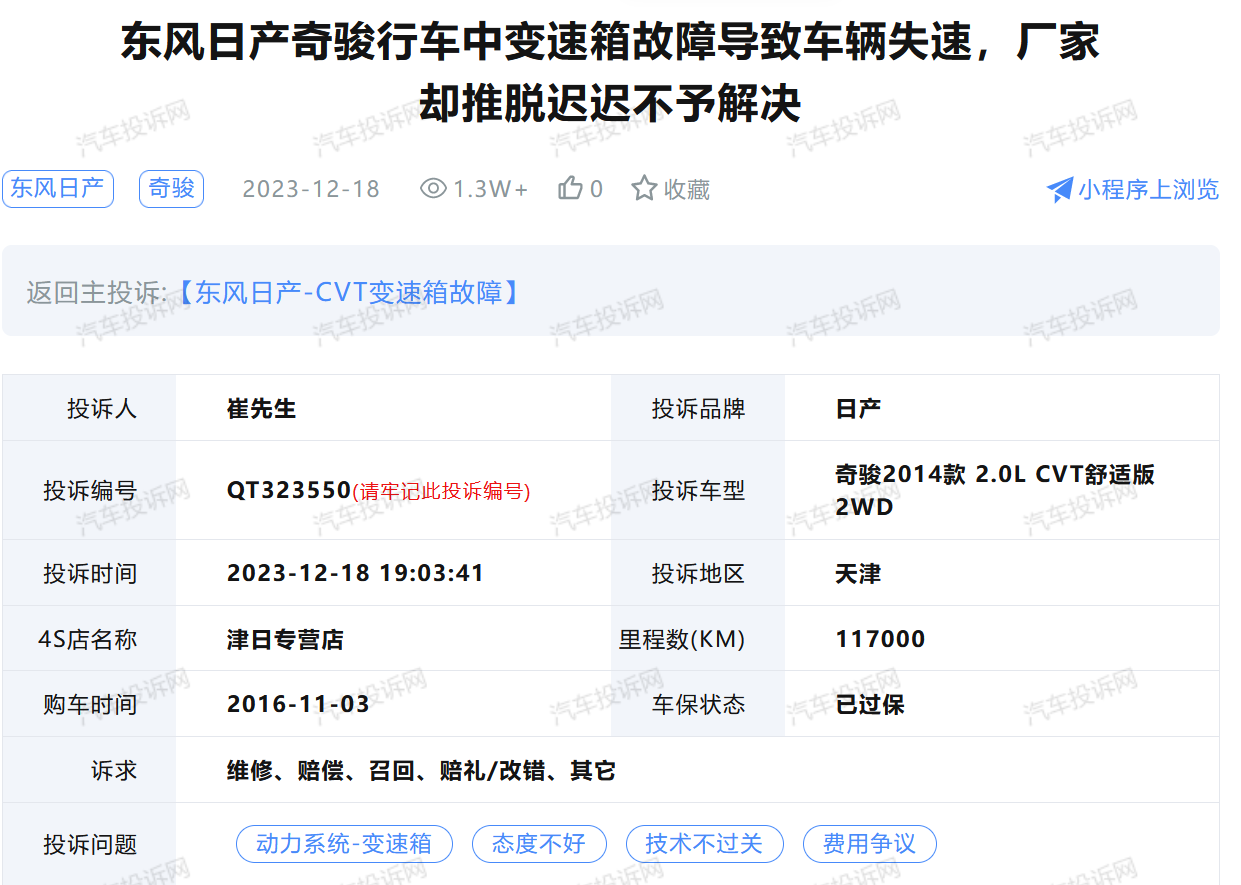1241x885 pixels.
Task: Click complaint number QT323550
Action: tap(289, 490)
